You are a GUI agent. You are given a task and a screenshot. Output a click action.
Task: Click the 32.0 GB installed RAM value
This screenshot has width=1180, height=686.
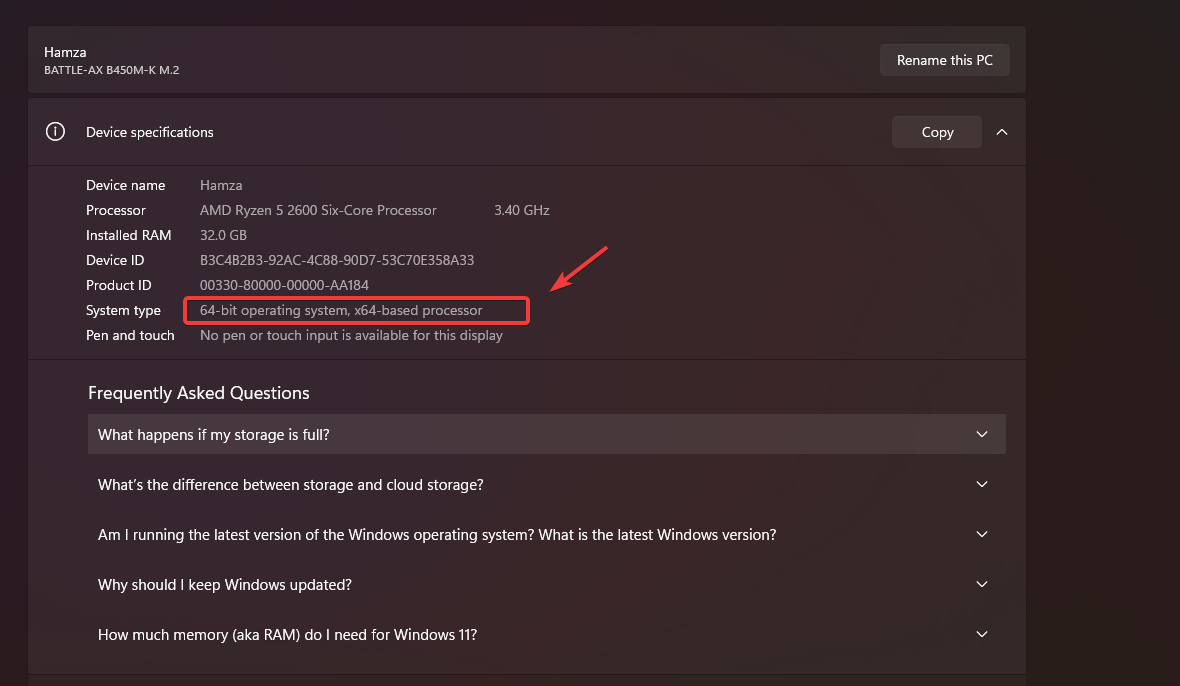click(223, 235)
